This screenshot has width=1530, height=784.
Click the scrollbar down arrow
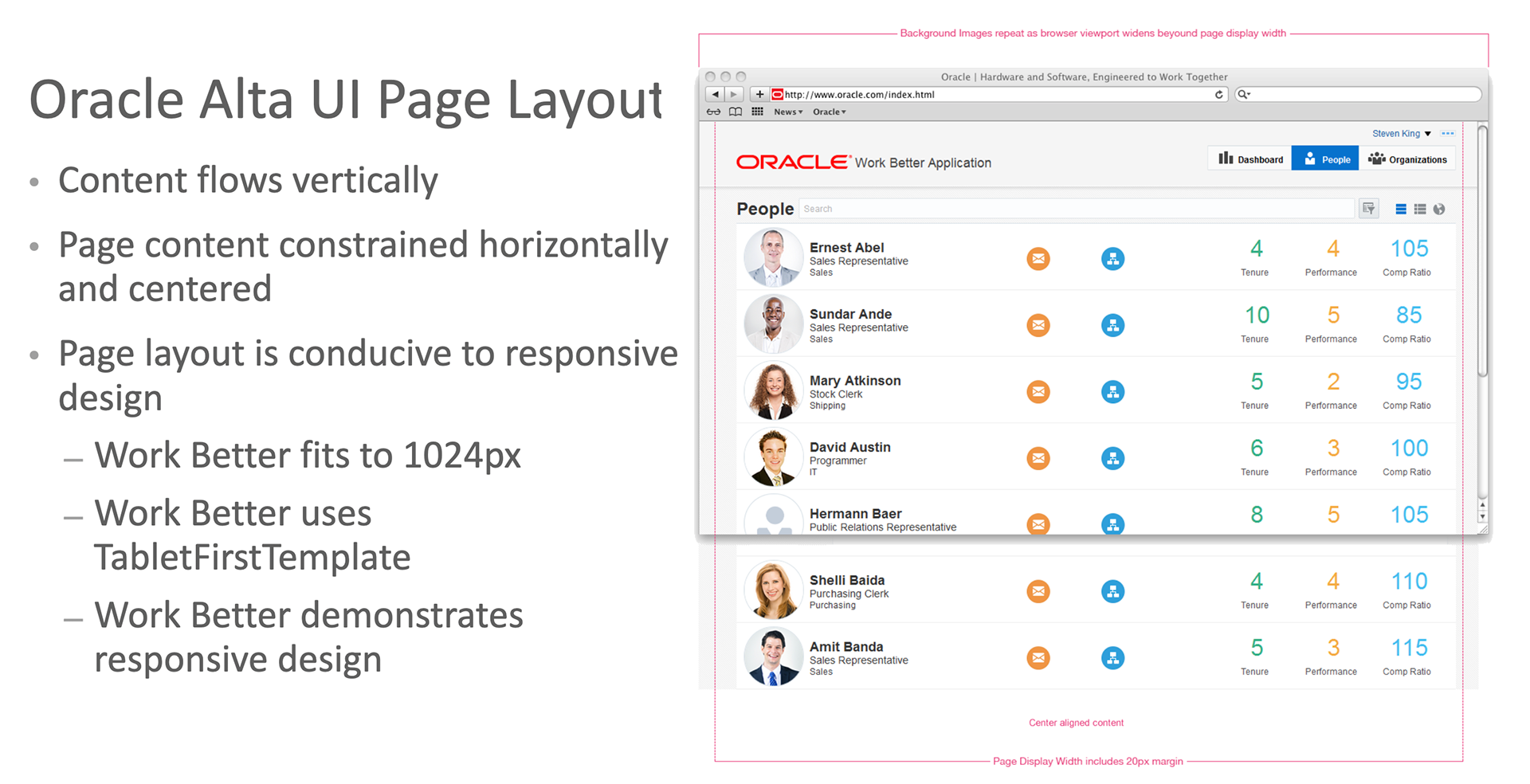1482,516
